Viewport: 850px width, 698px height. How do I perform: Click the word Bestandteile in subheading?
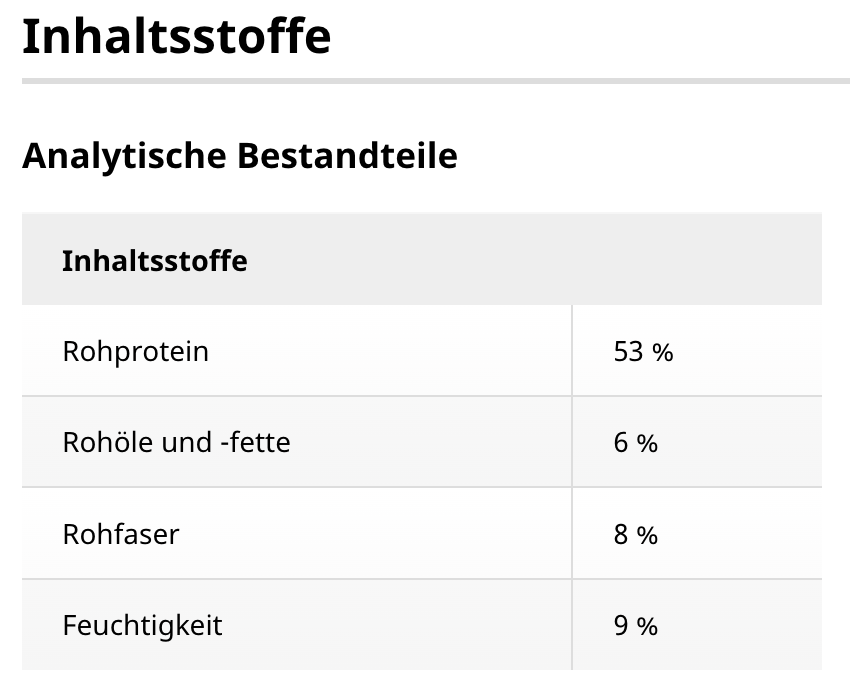pyautogui.click(x=347, y=156)
